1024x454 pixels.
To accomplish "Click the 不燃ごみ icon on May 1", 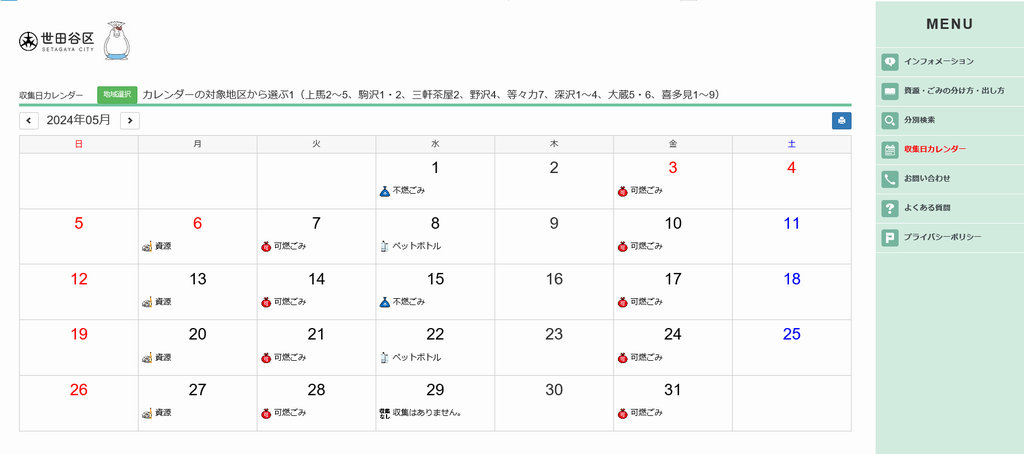I will tap(384, 191).
